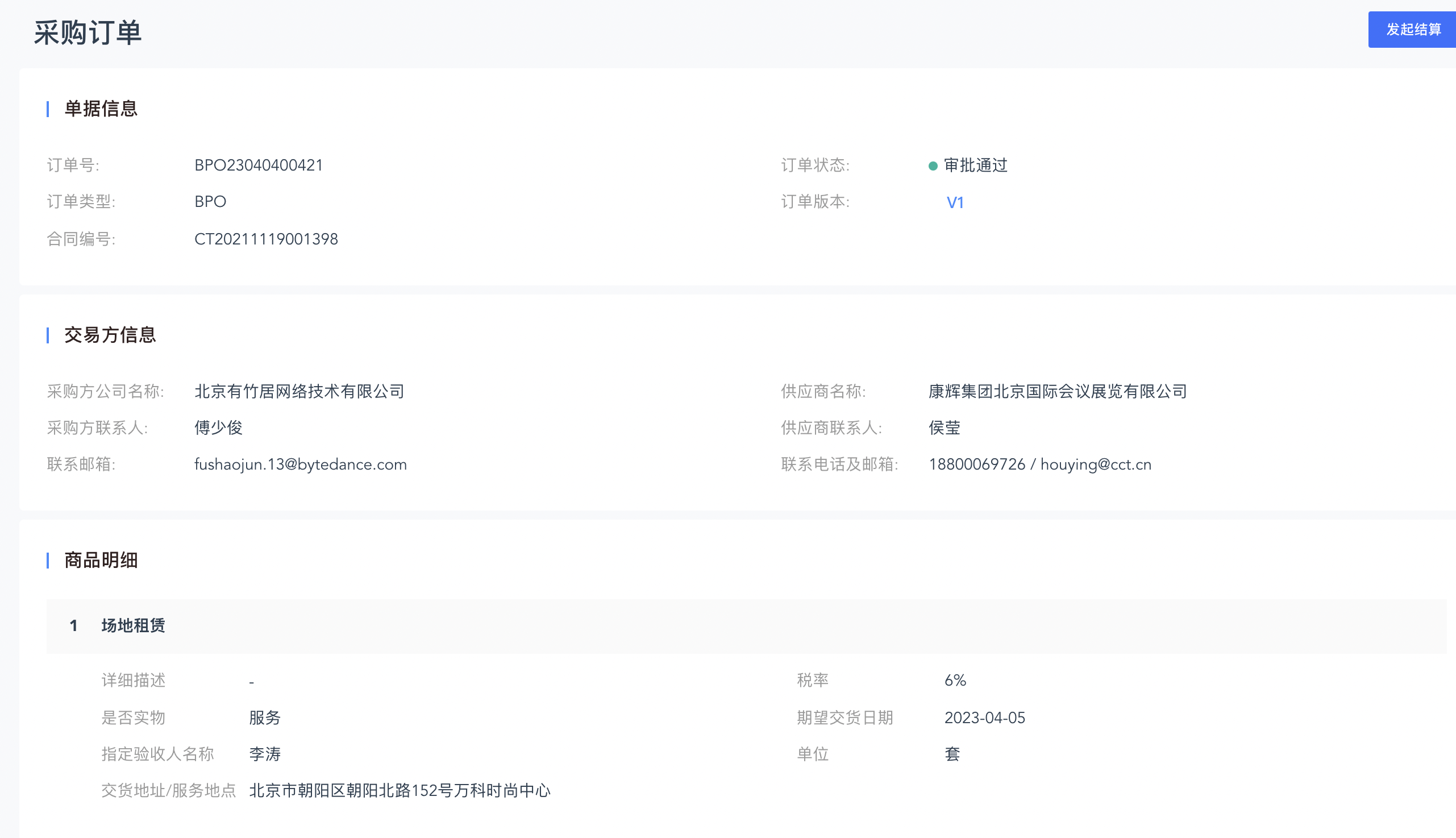The height and width of the screenshot is (838, 1456).
Task: Select order number BPO23040400421
Action: [258, 165]
